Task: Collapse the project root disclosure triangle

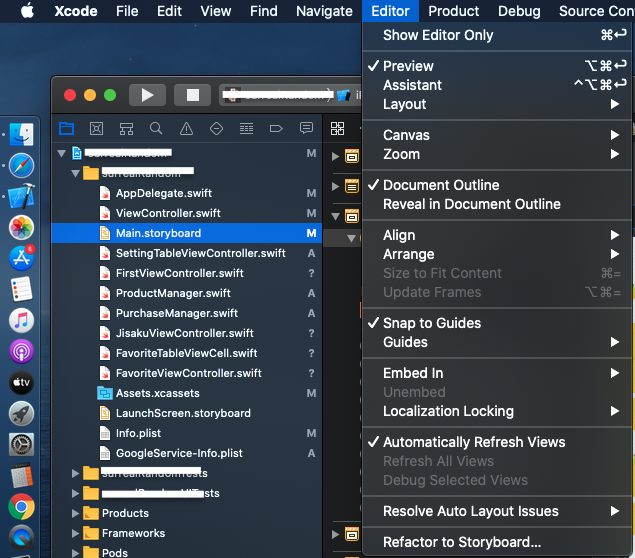Action: pyautogui.click(x=62, y=153)
